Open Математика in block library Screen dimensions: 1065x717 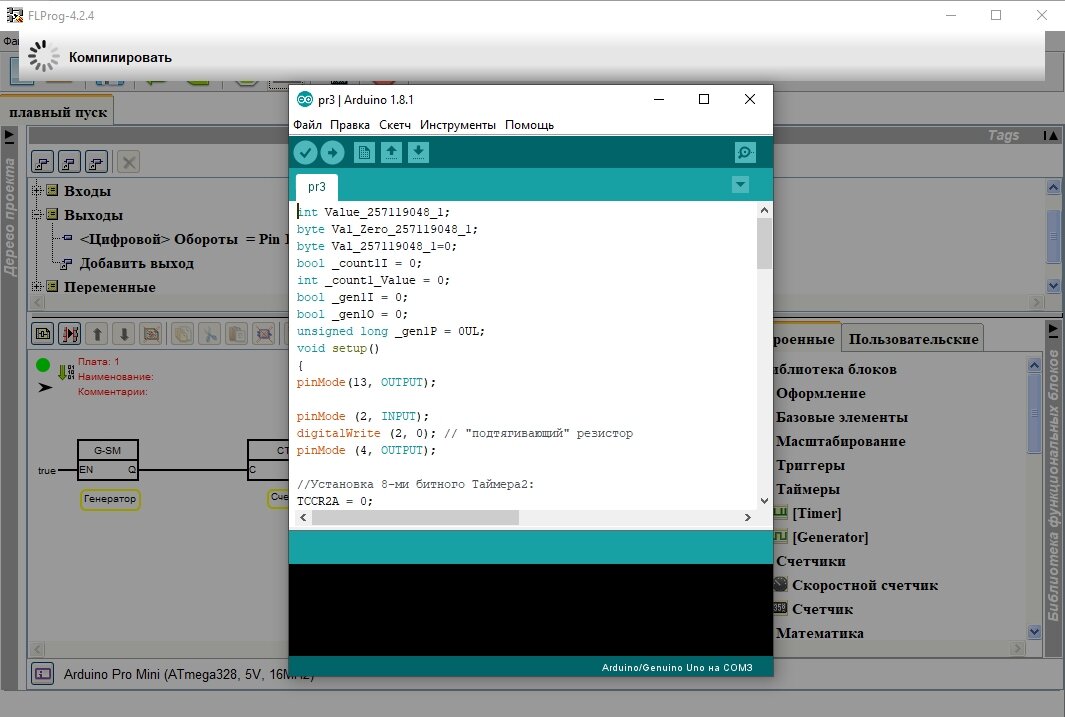pos(819,633)
